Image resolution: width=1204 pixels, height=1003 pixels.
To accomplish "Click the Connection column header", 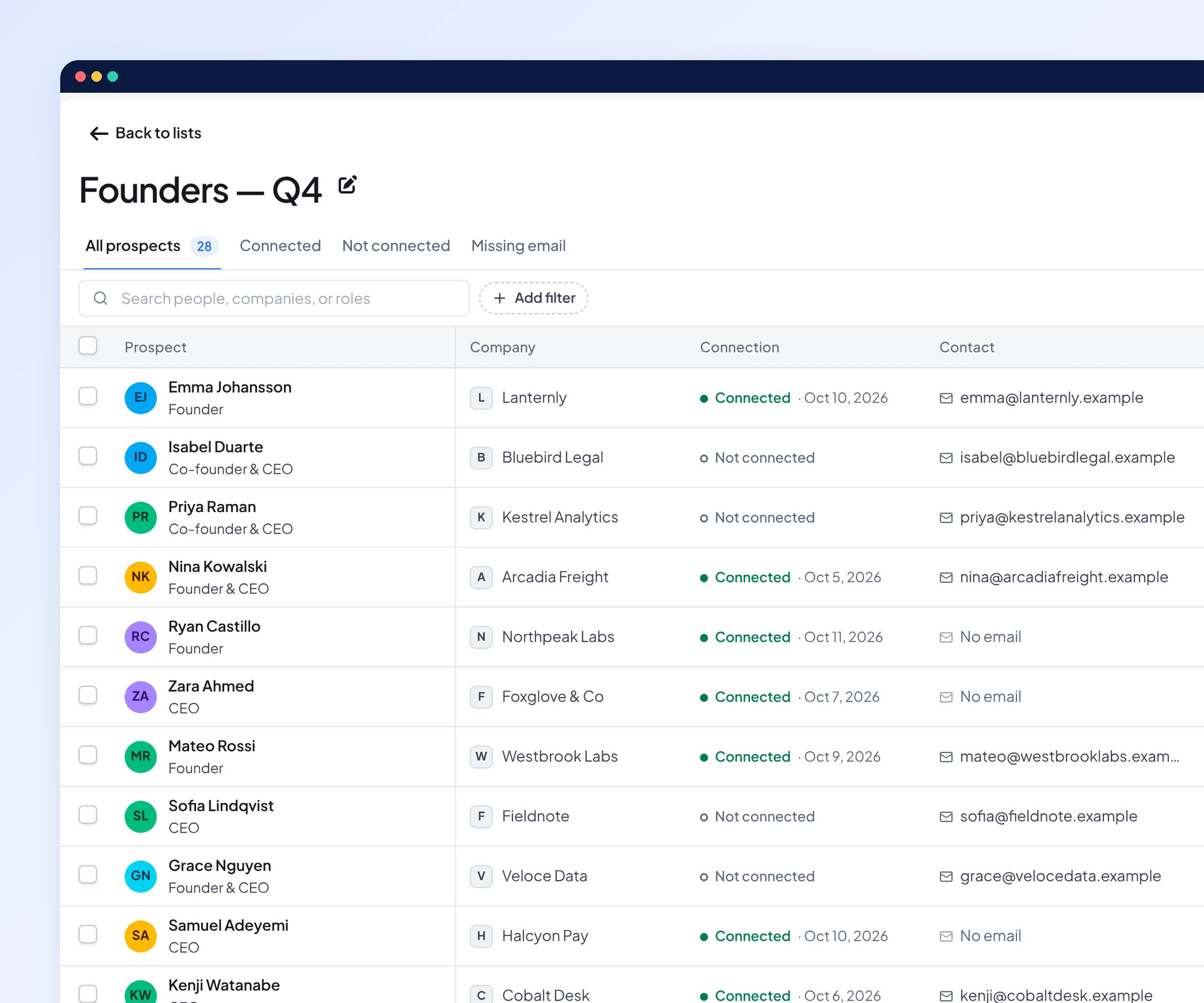I will click(739, 348).
